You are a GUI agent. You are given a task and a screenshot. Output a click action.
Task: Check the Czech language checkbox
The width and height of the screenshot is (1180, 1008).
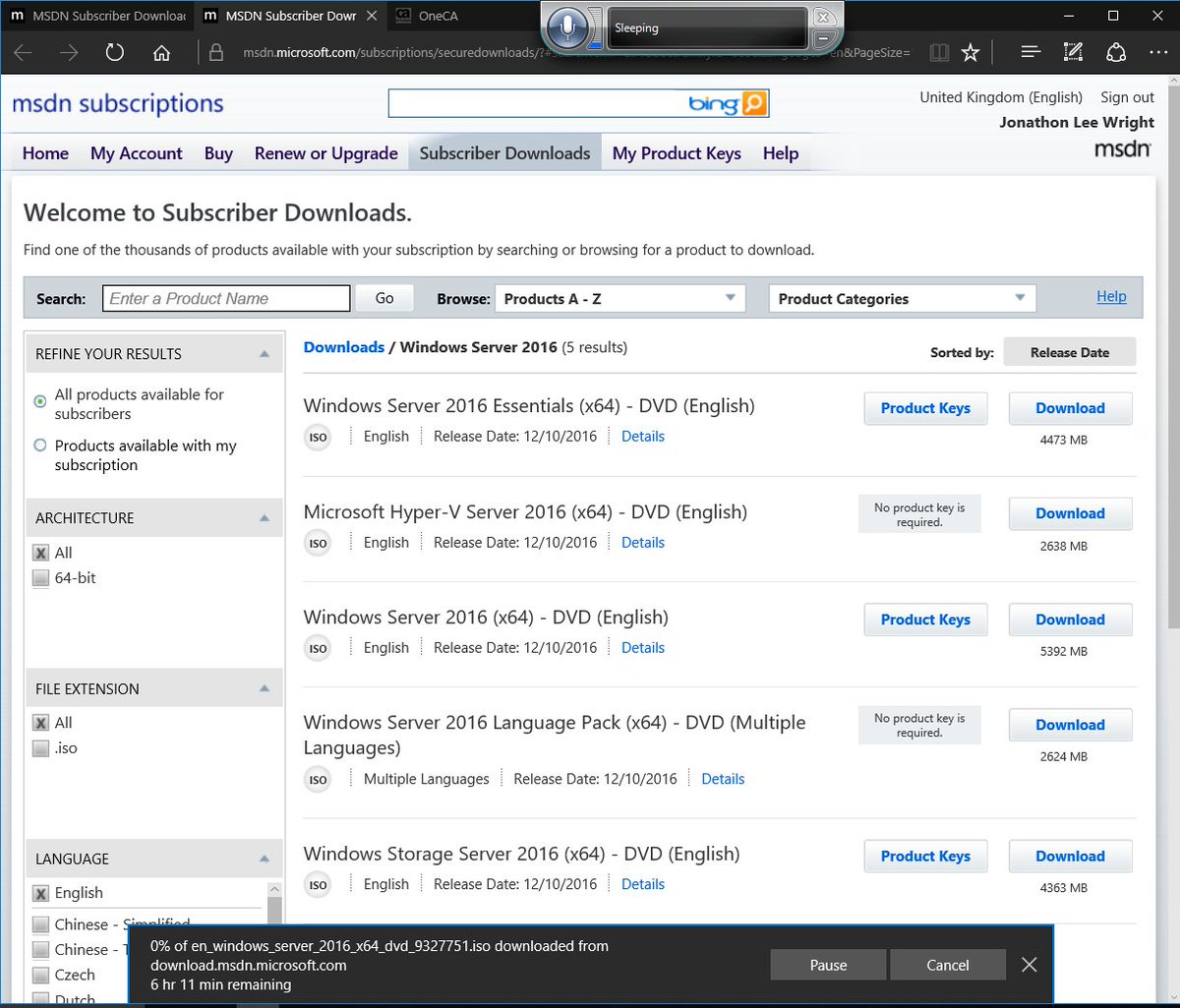point(40,976)
